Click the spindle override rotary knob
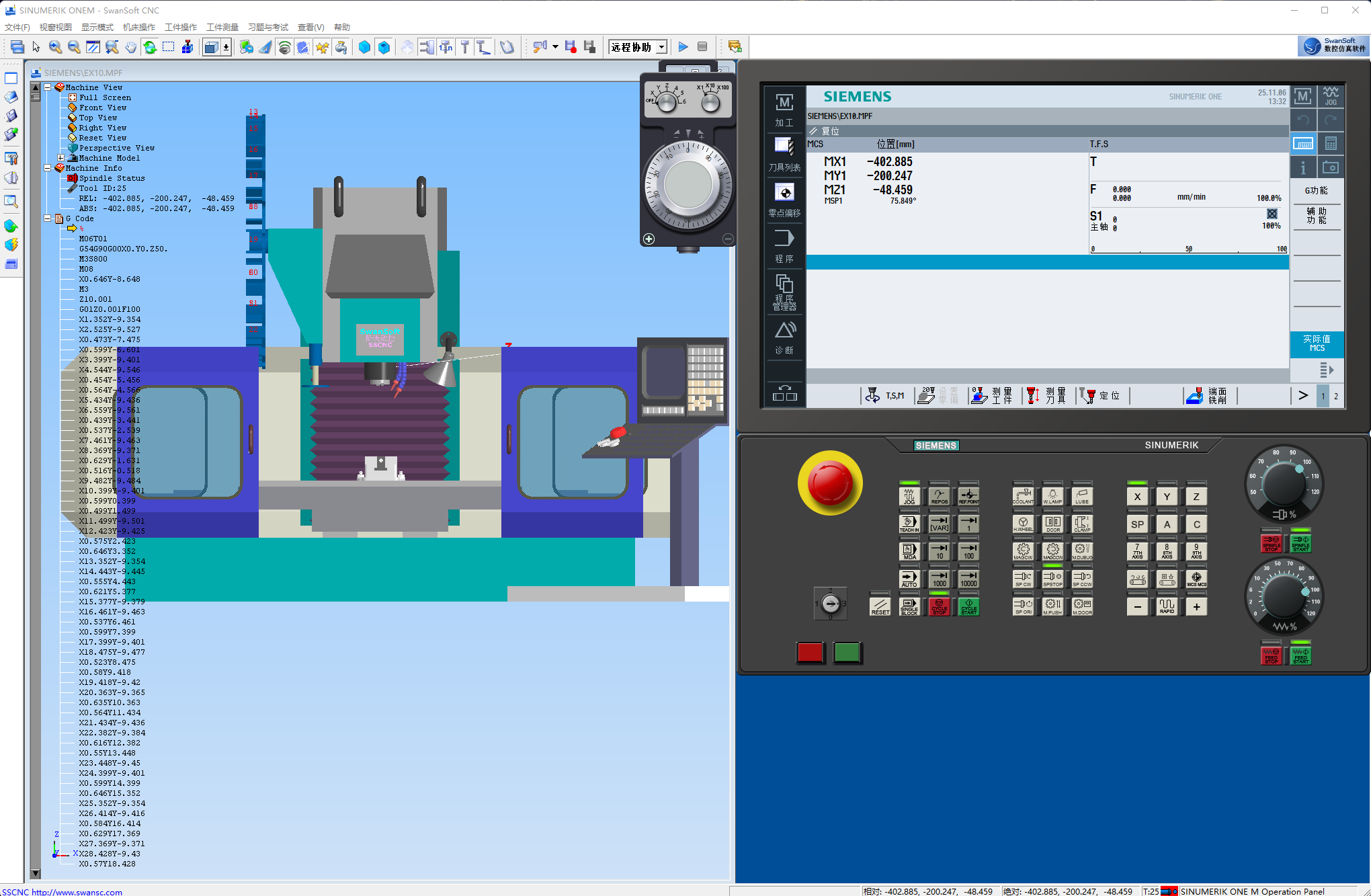1371x896 pixels. (1283, 484)
